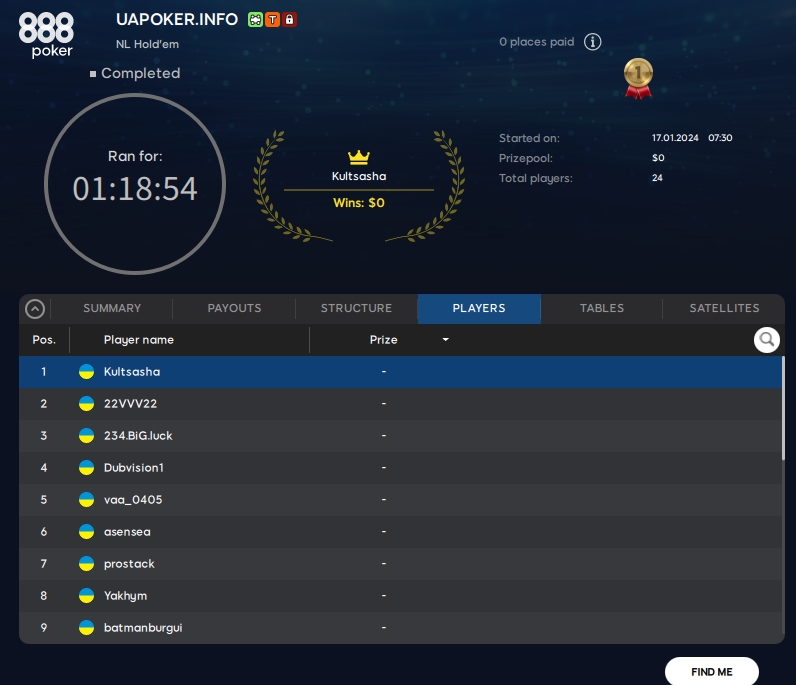Click the UAPOKER.INFO tournament title
Viewport: 796px width, 685px height.
coord(177,19)
